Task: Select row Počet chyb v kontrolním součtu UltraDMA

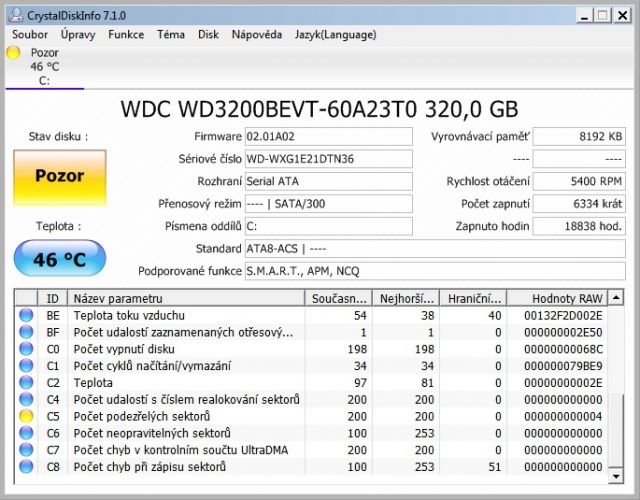Action: pos(311,450)
